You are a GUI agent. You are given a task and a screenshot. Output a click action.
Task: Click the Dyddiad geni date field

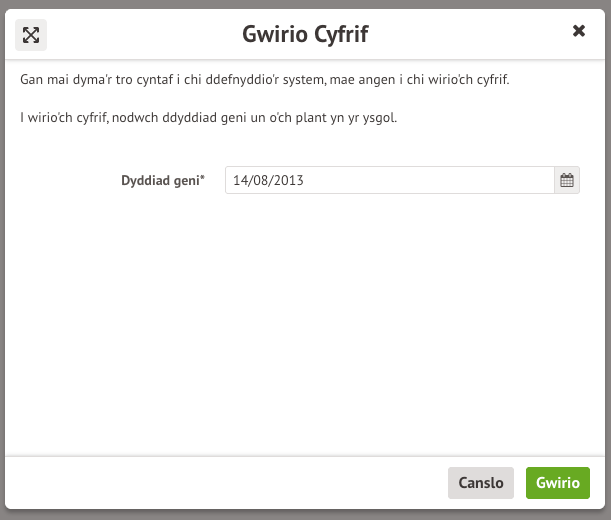389,181
